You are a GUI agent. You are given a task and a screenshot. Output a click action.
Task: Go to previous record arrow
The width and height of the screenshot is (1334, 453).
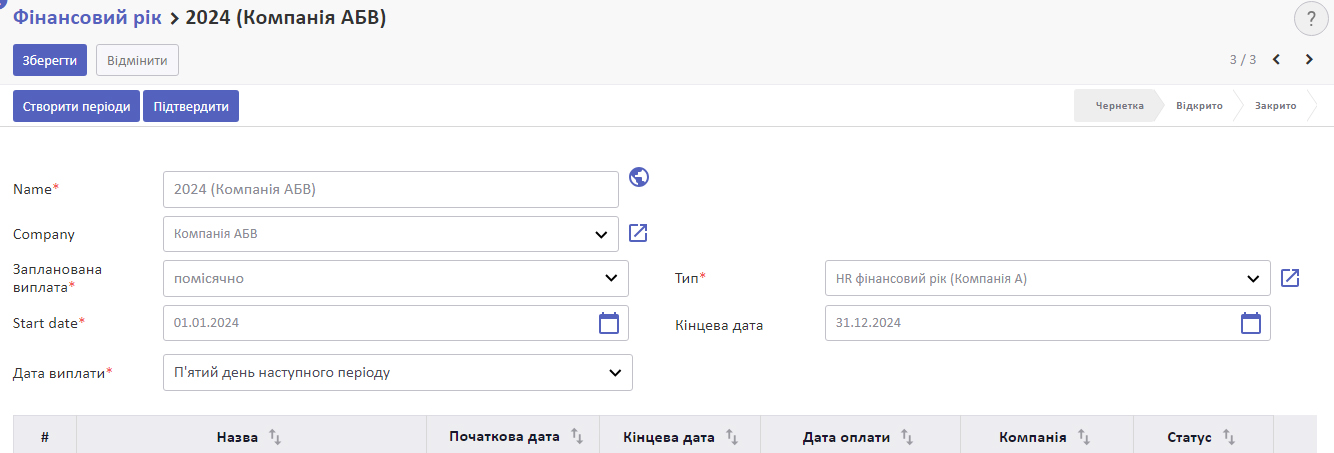click(x=1276, y=60)
